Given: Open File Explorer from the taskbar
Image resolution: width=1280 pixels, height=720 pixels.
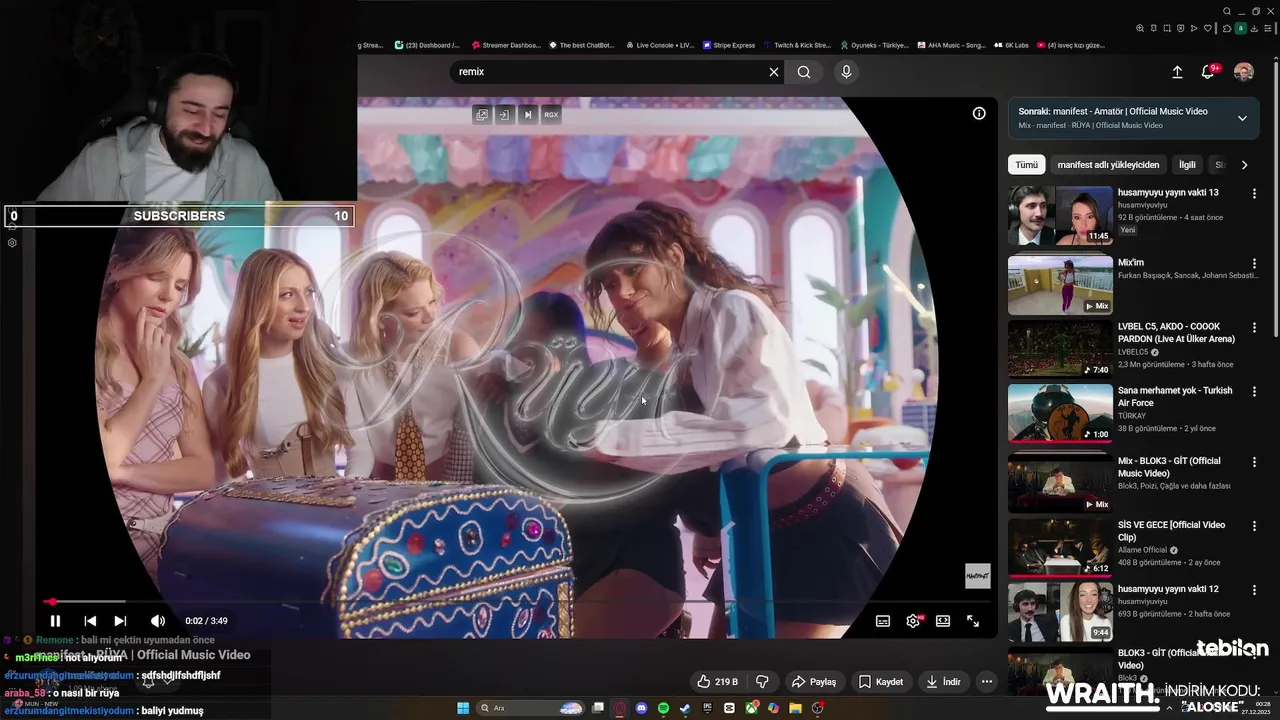Looking at the screenshot, I should (795, 708).
